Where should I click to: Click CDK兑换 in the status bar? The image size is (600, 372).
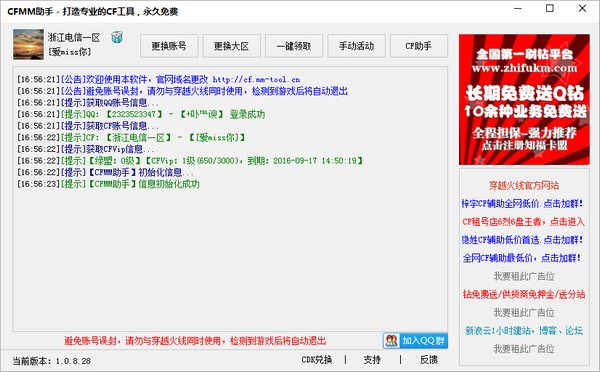click(x=317, y=360)
